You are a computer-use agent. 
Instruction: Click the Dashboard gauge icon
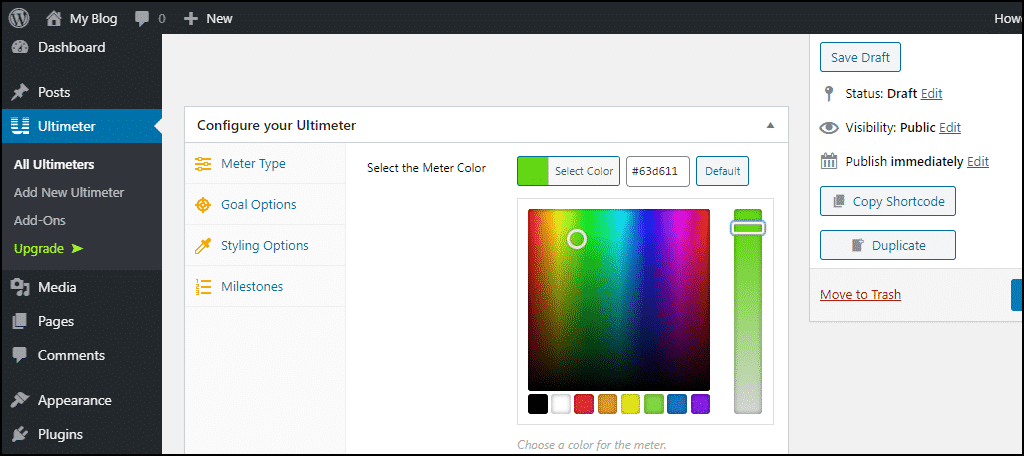pyautogui.click(x=20, y=47)
